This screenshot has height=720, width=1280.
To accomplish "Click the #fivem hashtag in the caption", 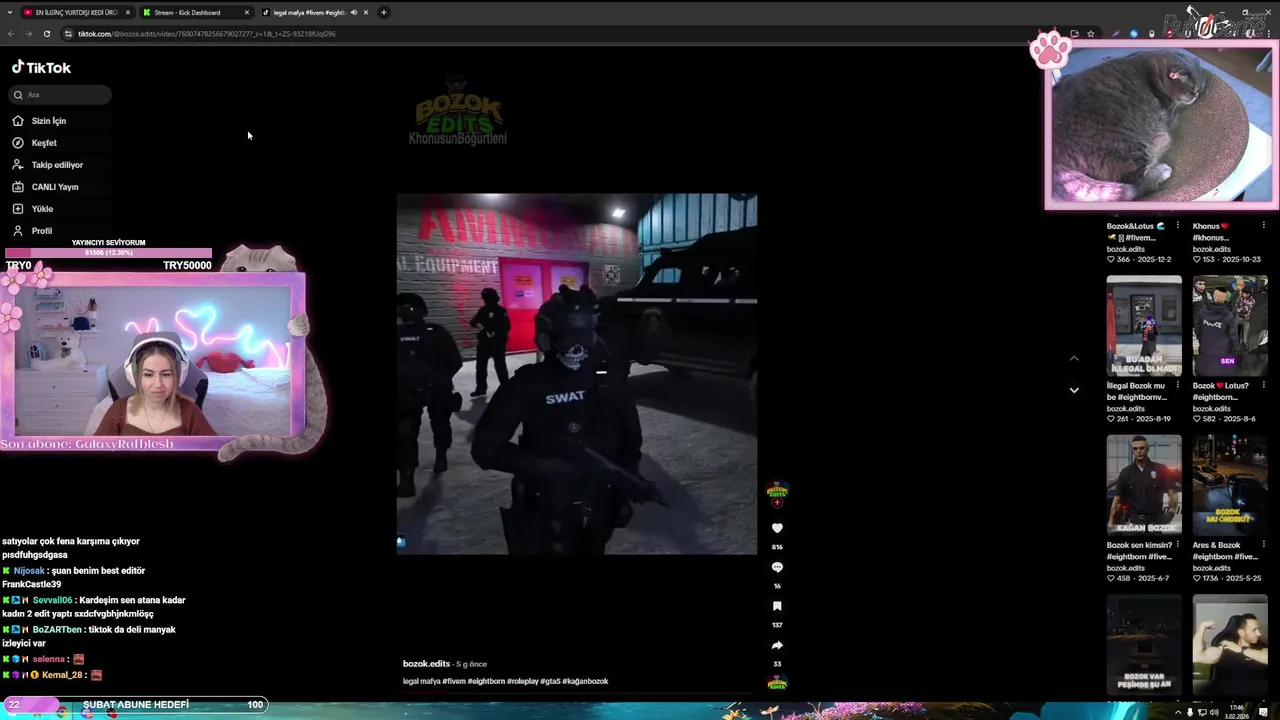I will point(454,681).
